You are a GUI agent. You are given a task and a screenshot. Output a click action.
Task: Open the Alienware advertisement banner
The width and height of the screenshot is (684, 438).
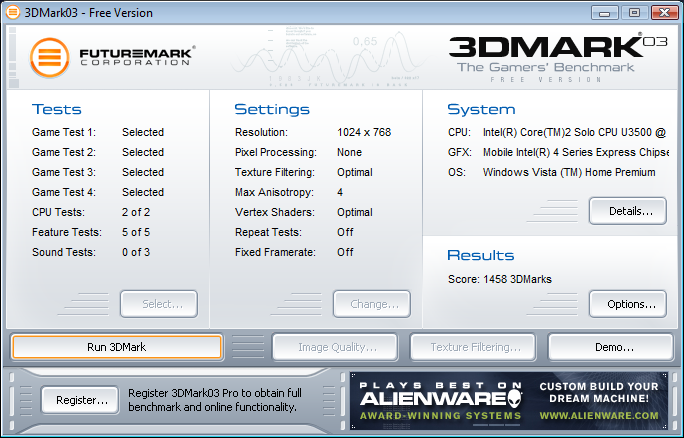coord(509,401)
